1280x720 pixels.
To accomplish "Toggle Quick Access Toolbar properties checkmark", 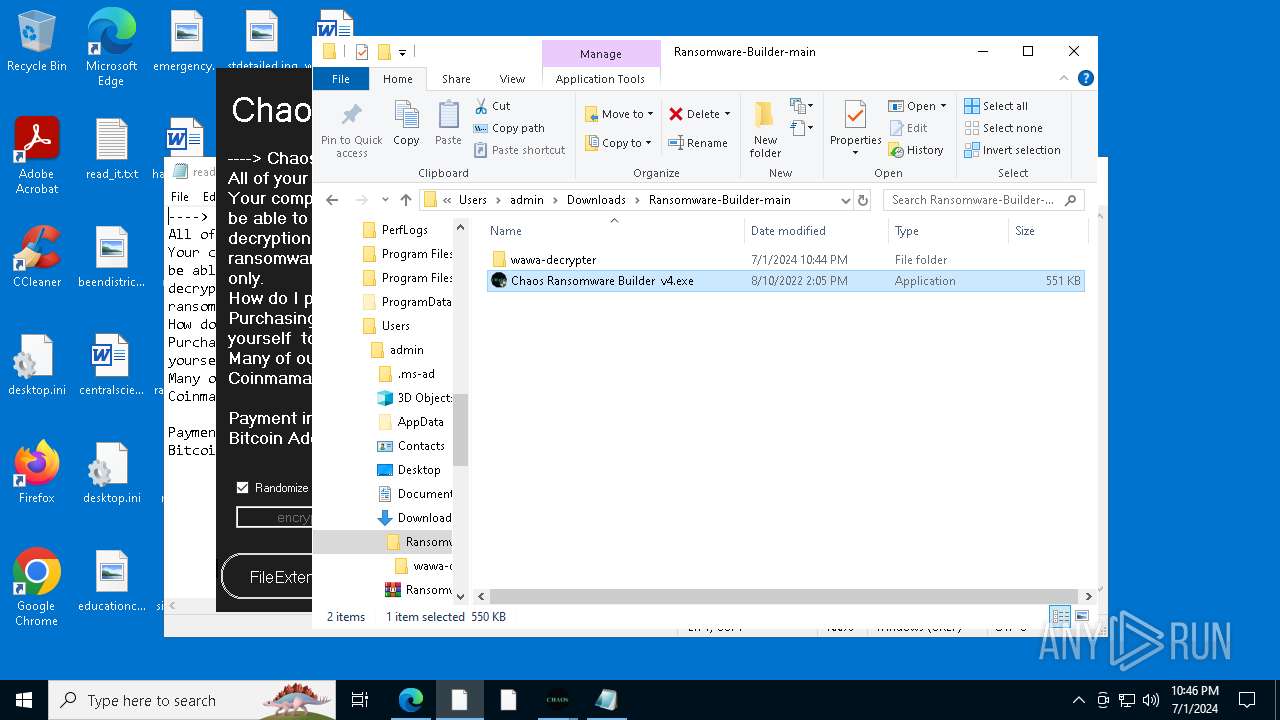I will click(361, 52).
